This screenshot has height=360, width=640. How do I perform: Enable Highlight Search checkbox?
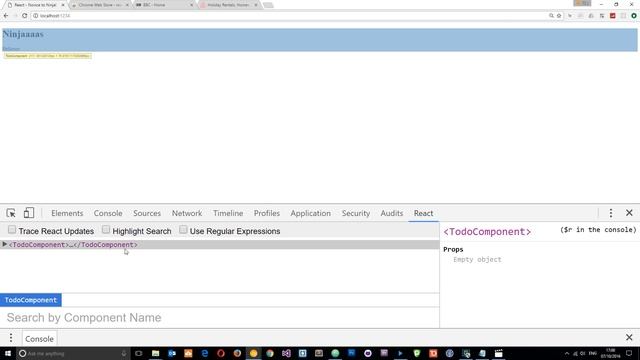pos(106,230)
